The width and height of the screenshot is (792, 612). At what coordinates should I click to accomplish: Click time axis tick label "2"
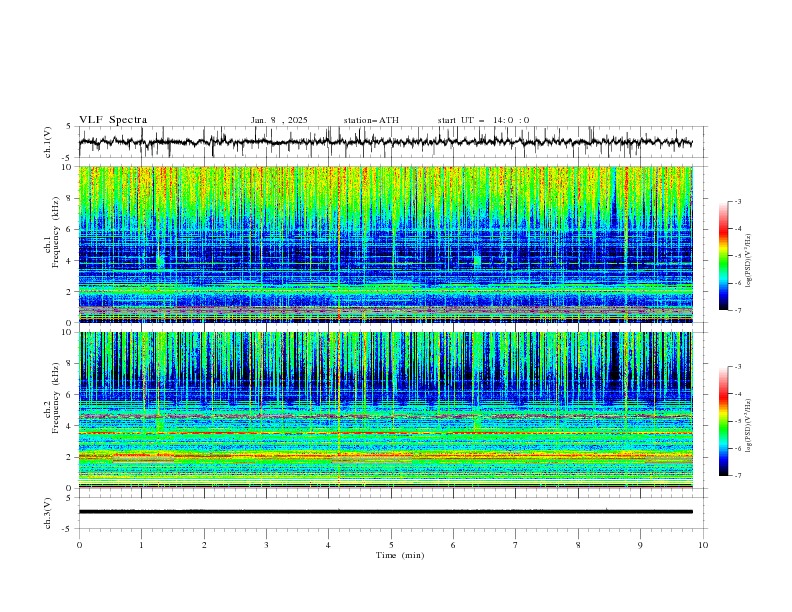click(204, 545)
